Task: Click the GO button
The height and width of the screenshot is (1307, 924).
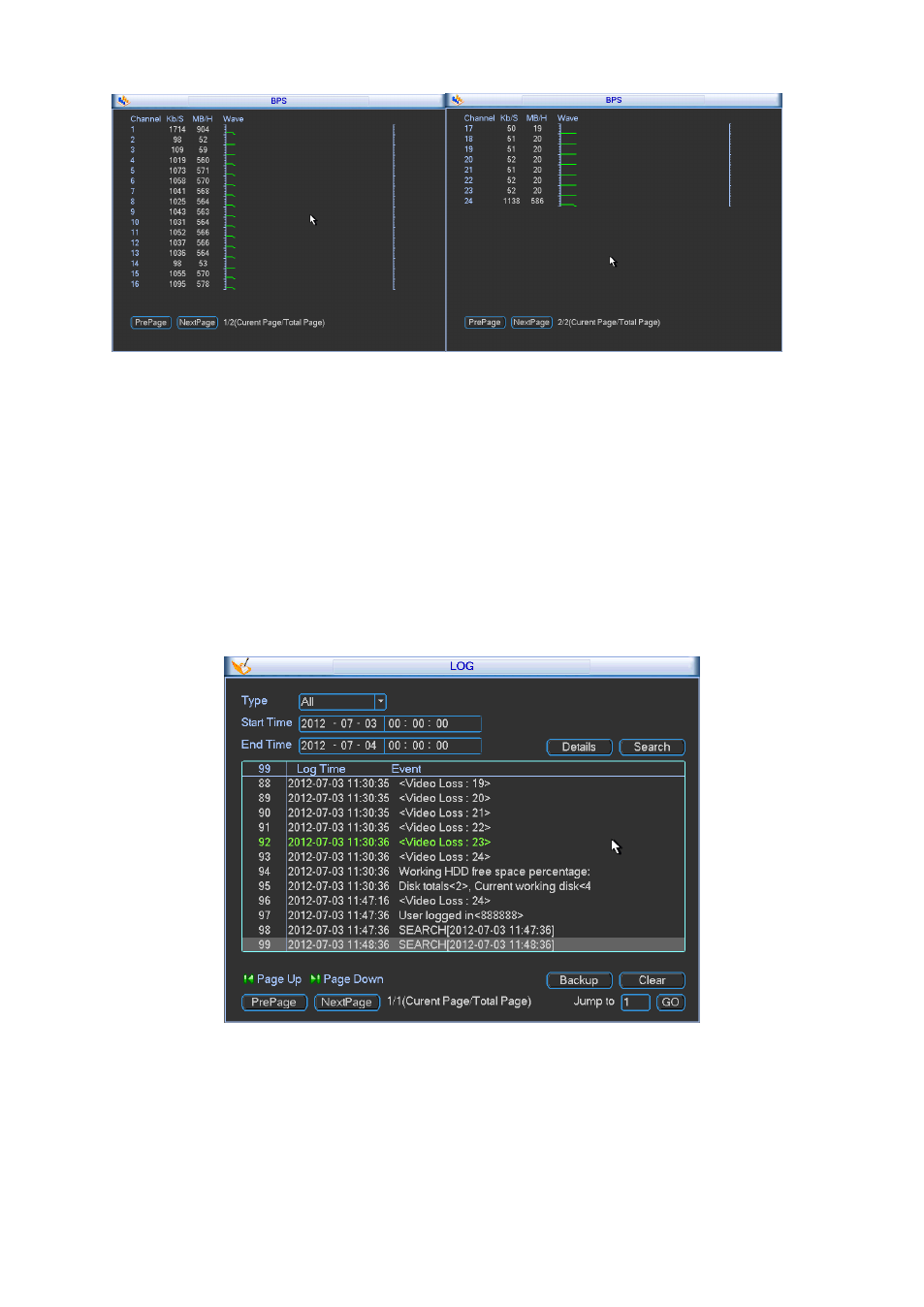Action: coord(670,1003)
